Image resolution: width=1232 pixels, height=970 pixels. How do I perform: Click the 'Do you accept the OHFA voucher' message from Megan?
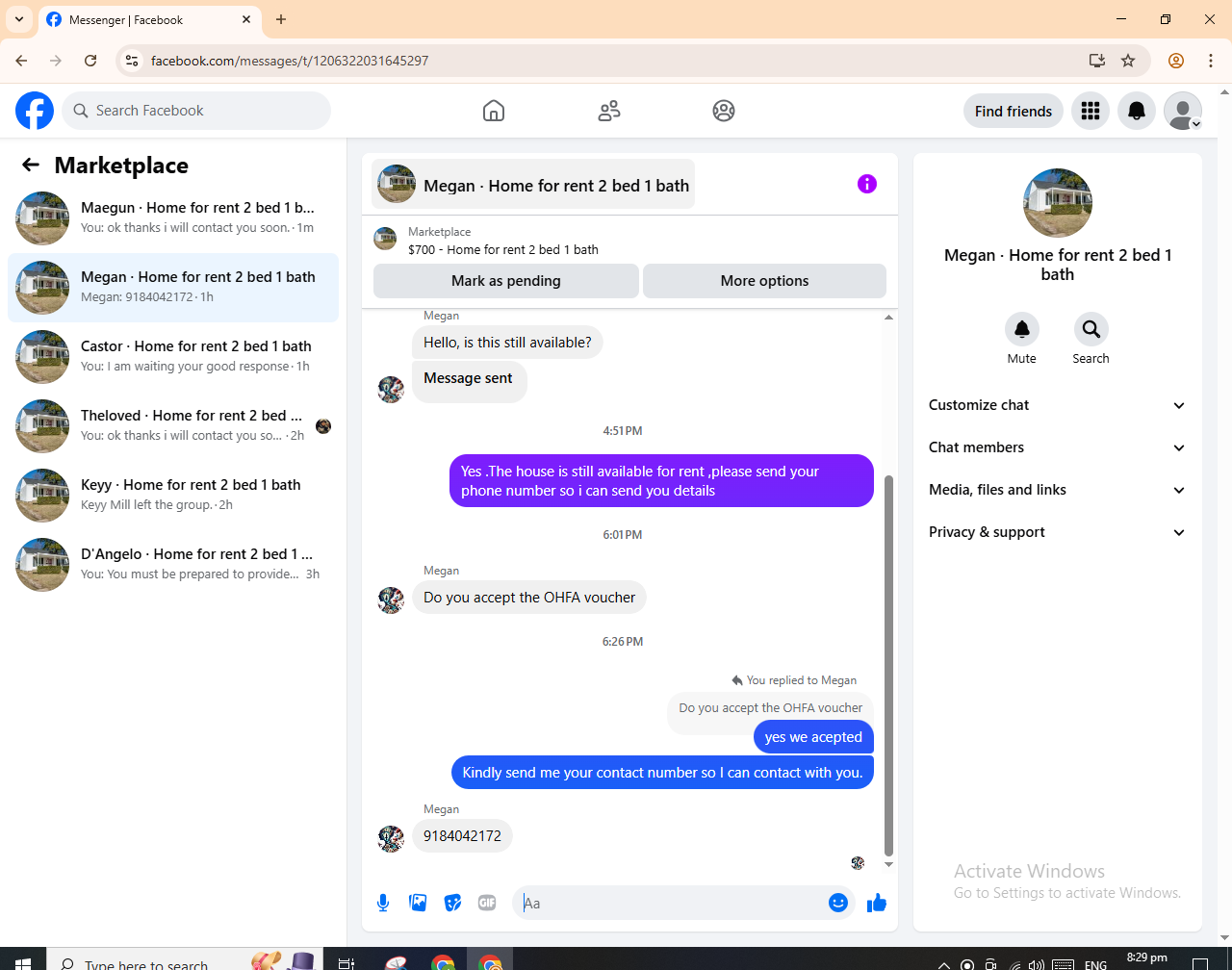(x=529, y=598)
